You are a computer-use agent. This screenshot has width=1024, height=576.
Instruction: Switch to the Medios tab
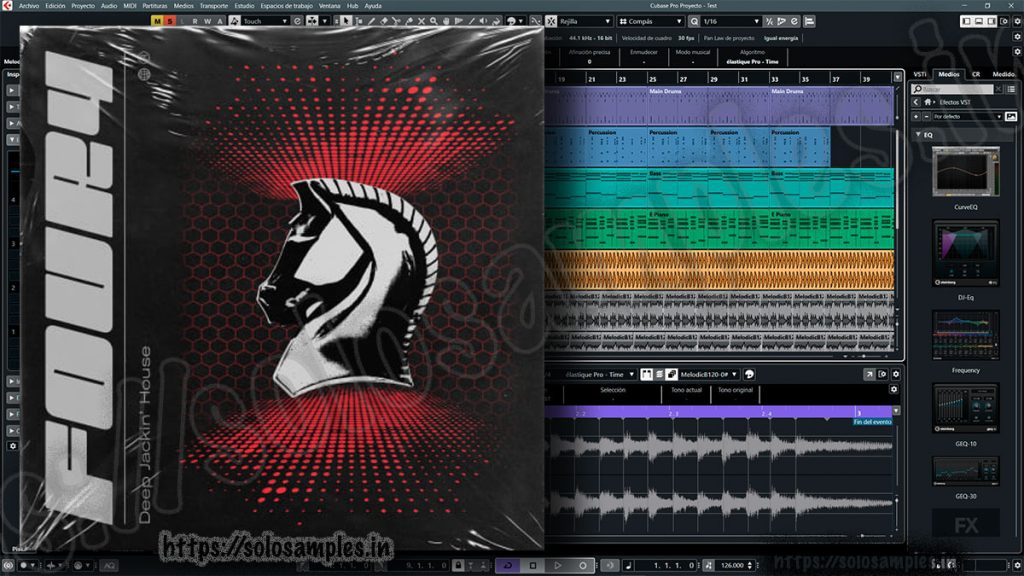[949, 74]
